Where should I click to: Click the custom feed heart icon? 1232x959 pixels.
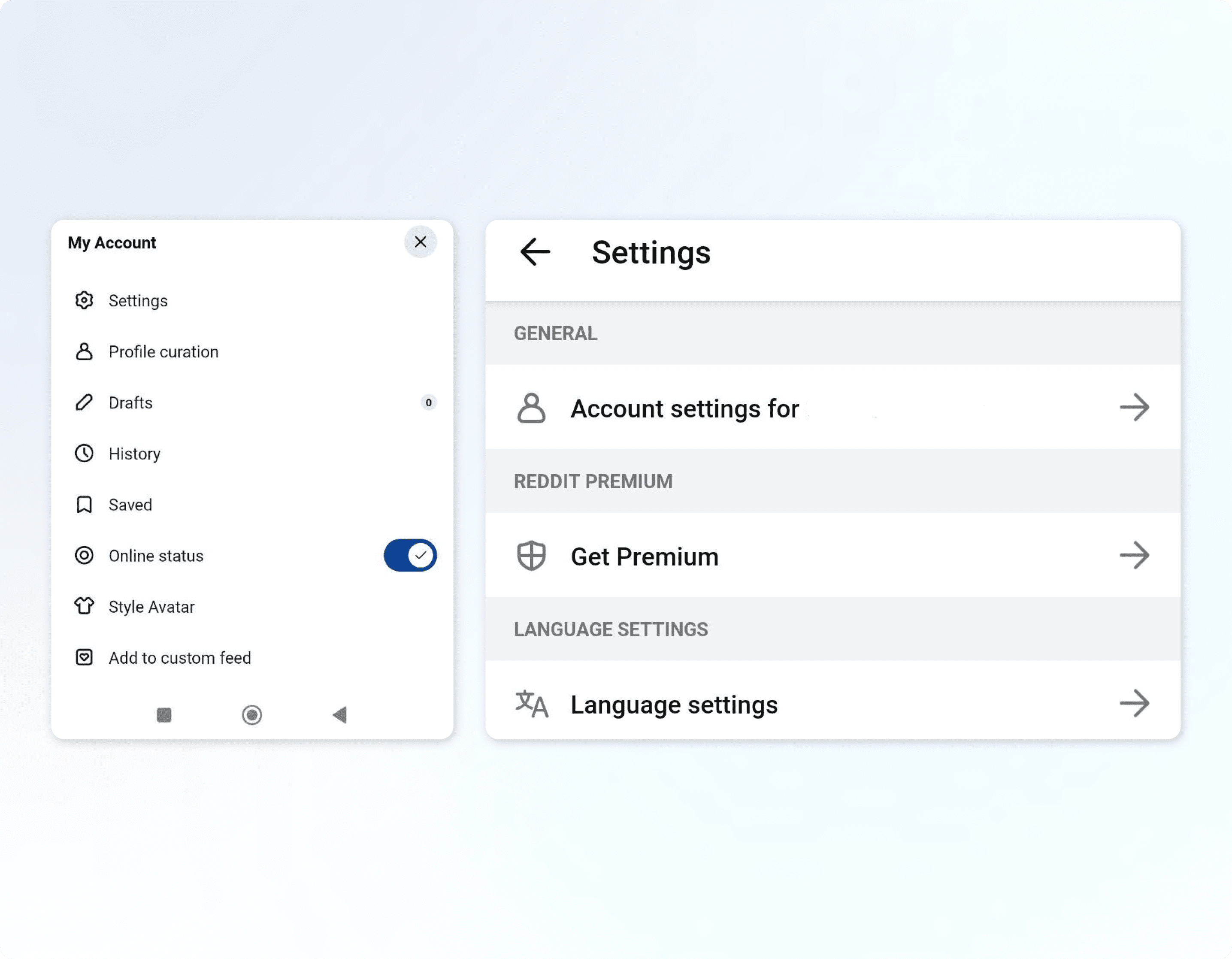(84, 657)
